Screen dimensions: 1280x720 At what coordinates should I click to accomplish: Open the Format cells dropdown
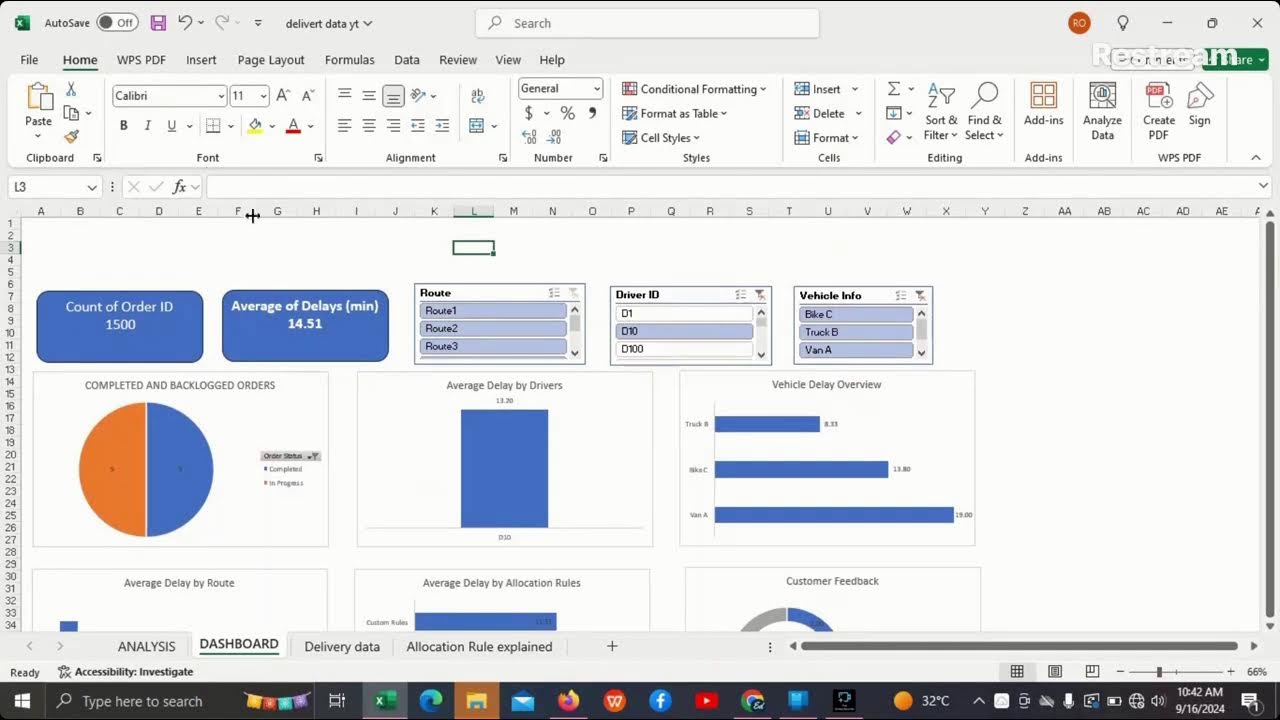(x=827, y=138)
